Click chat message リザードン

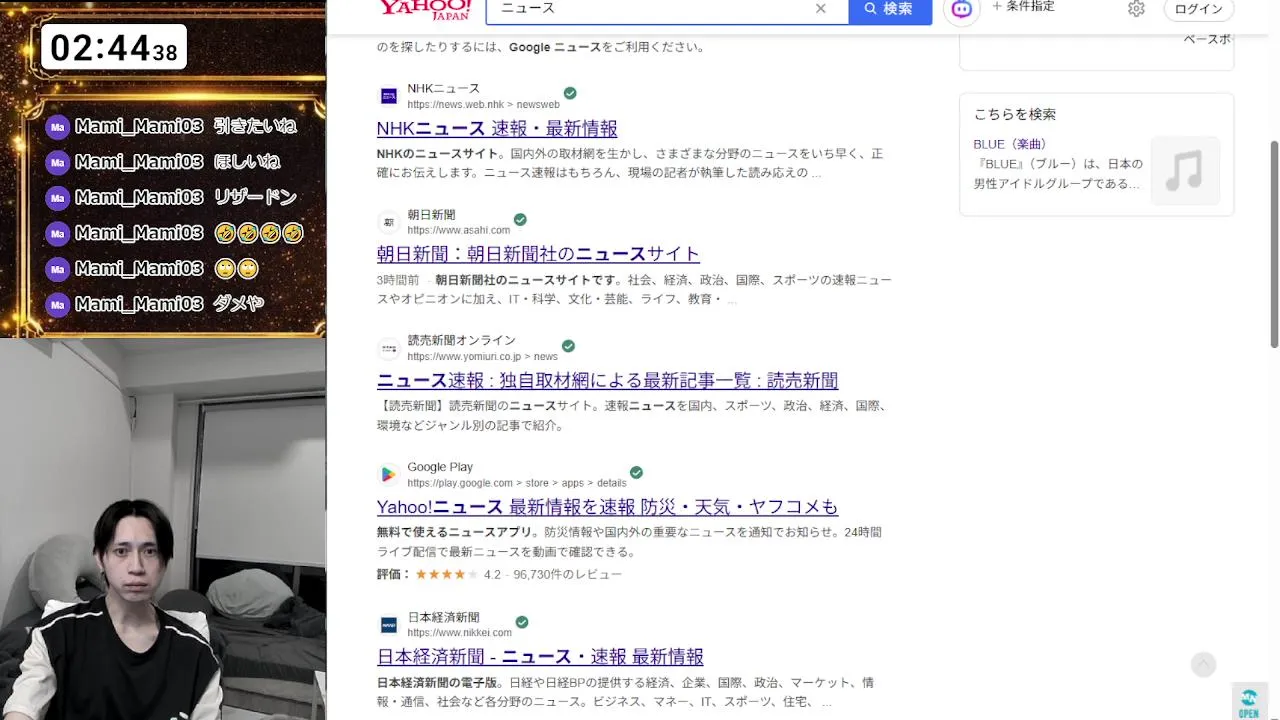pos(255,197)
